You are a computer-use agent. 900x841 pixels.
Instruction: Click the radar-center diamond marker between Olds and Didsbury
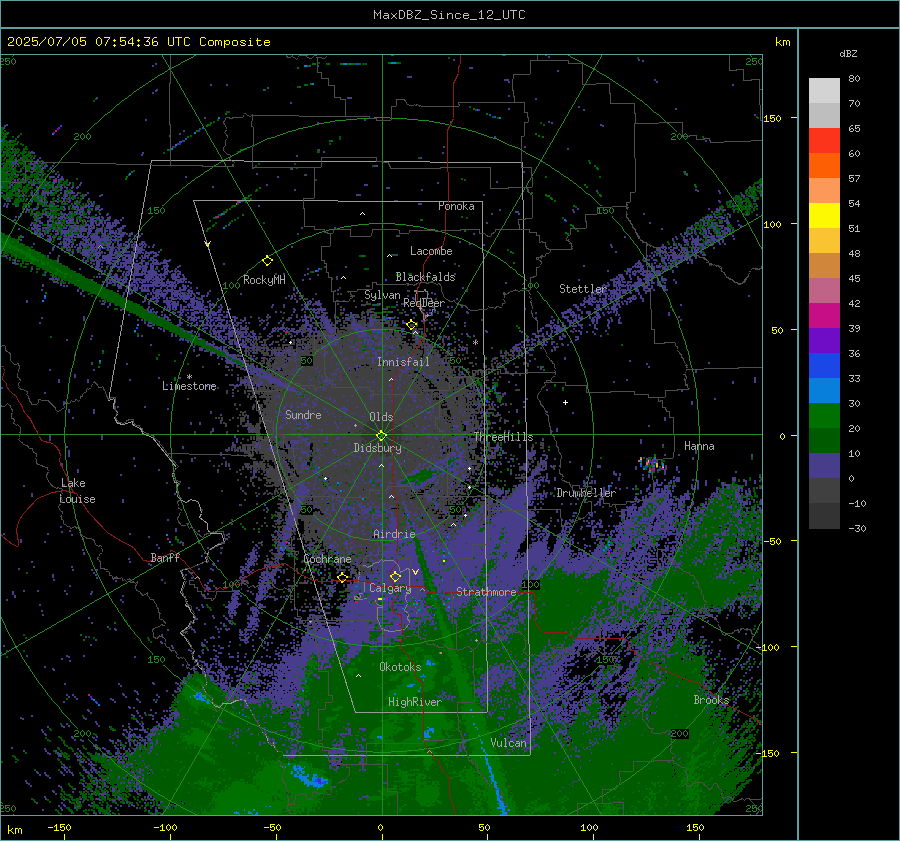click(381, 435)
